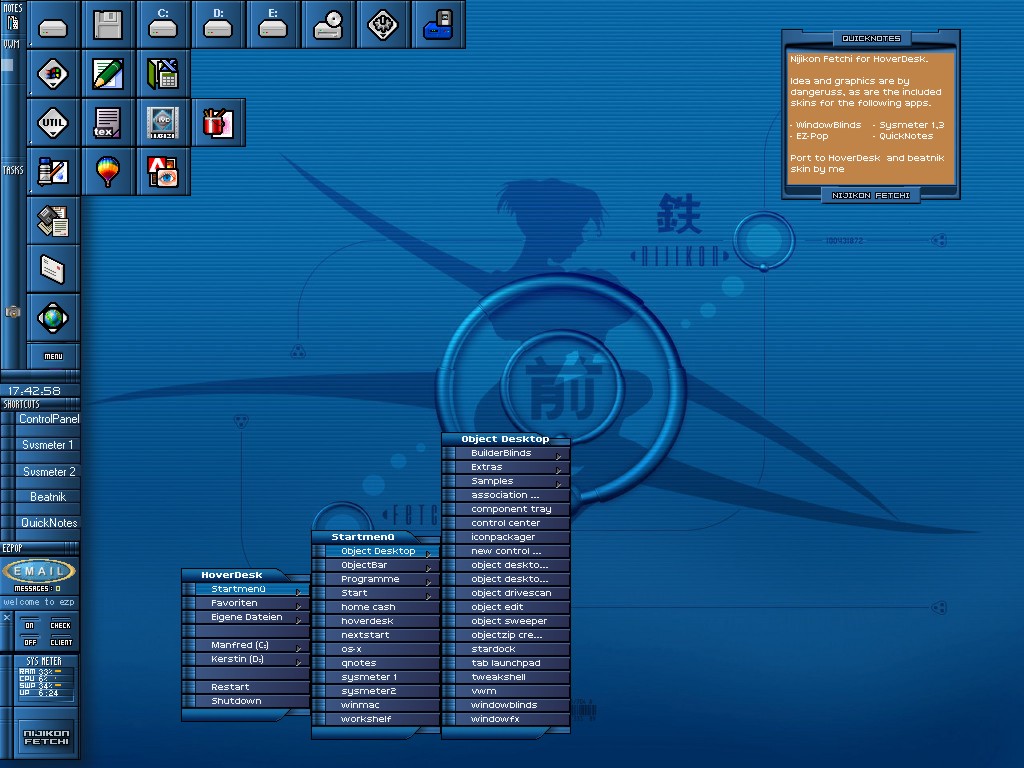The width and height of the screenshot is (1024, 768).
Task: Switch EZPop OFF
Action: tap(30, 642)
